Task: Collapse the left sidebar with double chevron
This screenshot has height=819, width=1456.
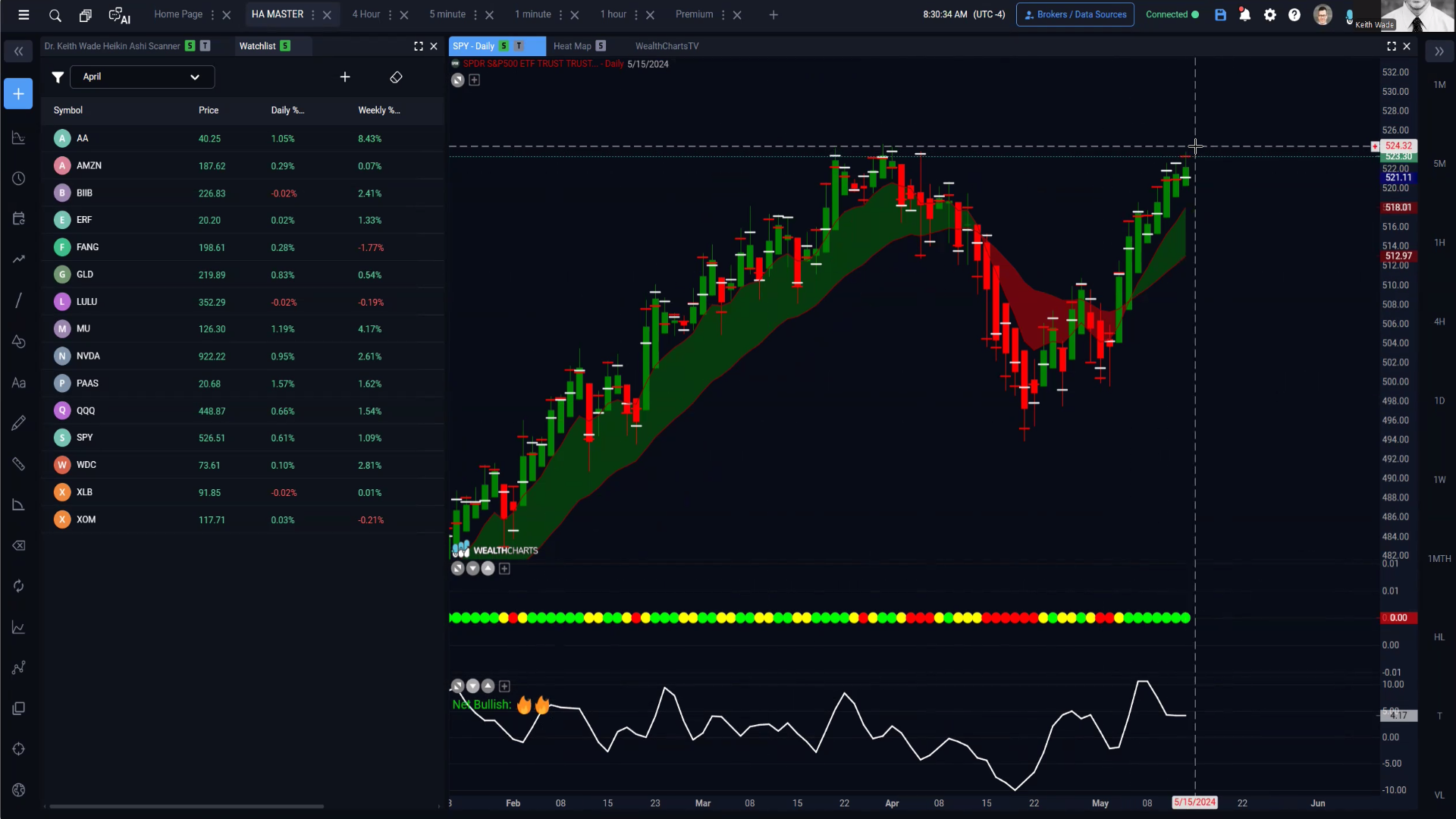Action: (18, 52)
